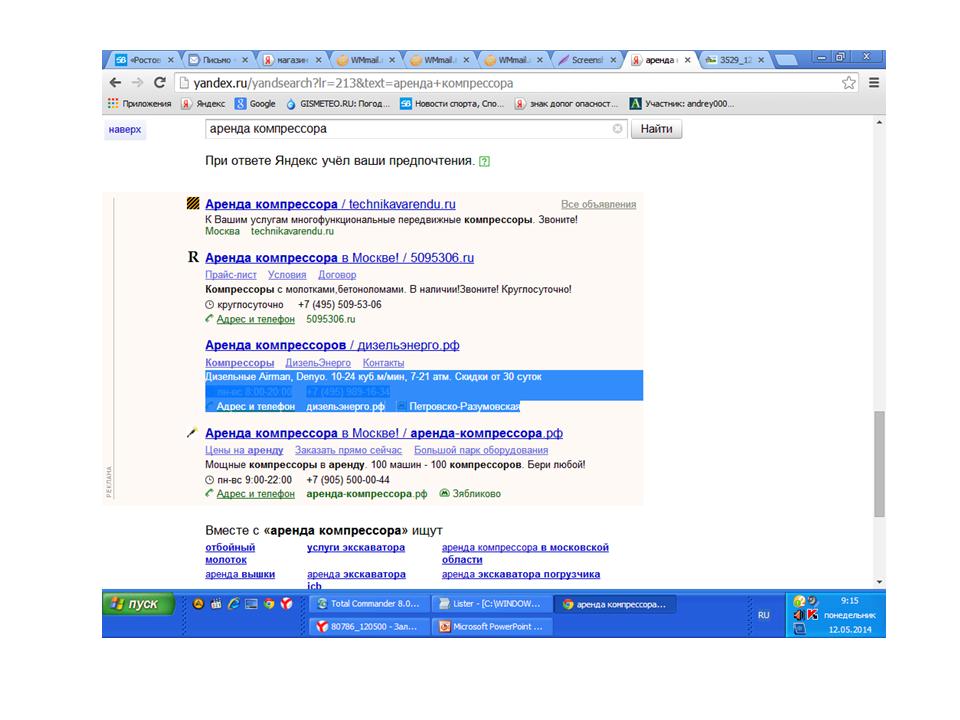The height and width of the screenshot is (720, 960).
Task: Switch to the Screenshot tab
Action: tap(587, 60)
